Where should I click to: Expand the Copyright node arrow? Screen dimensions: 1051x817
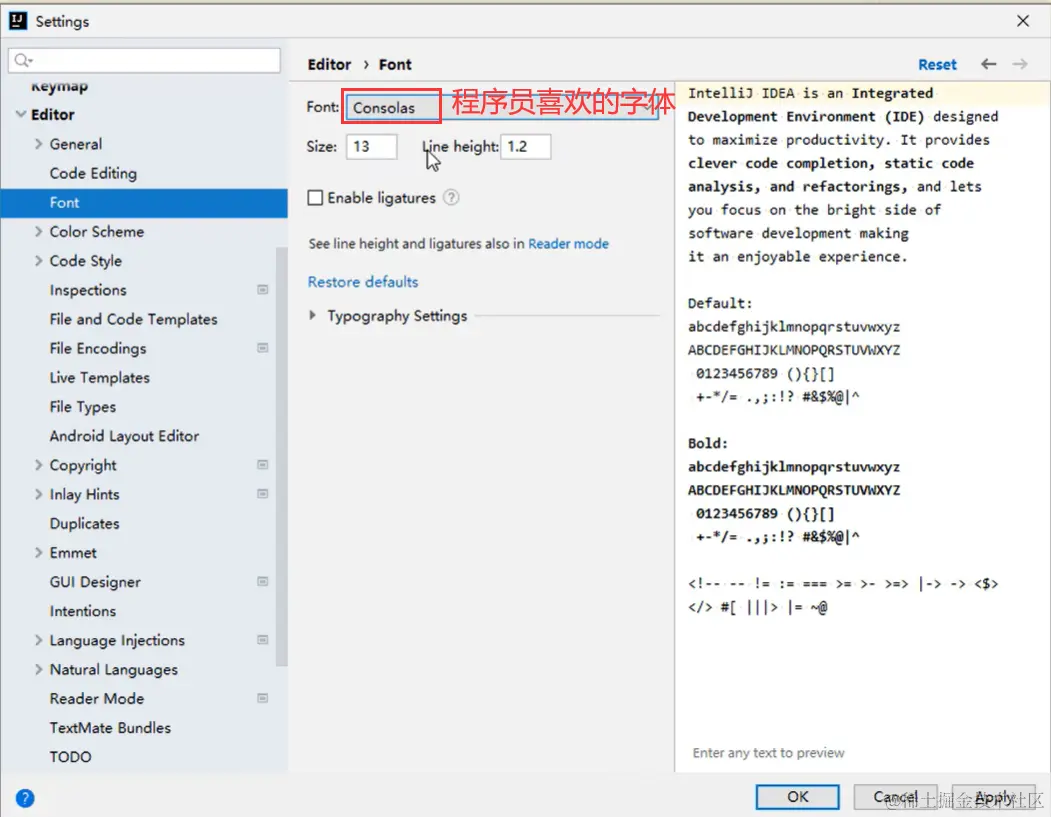[38, 464]
